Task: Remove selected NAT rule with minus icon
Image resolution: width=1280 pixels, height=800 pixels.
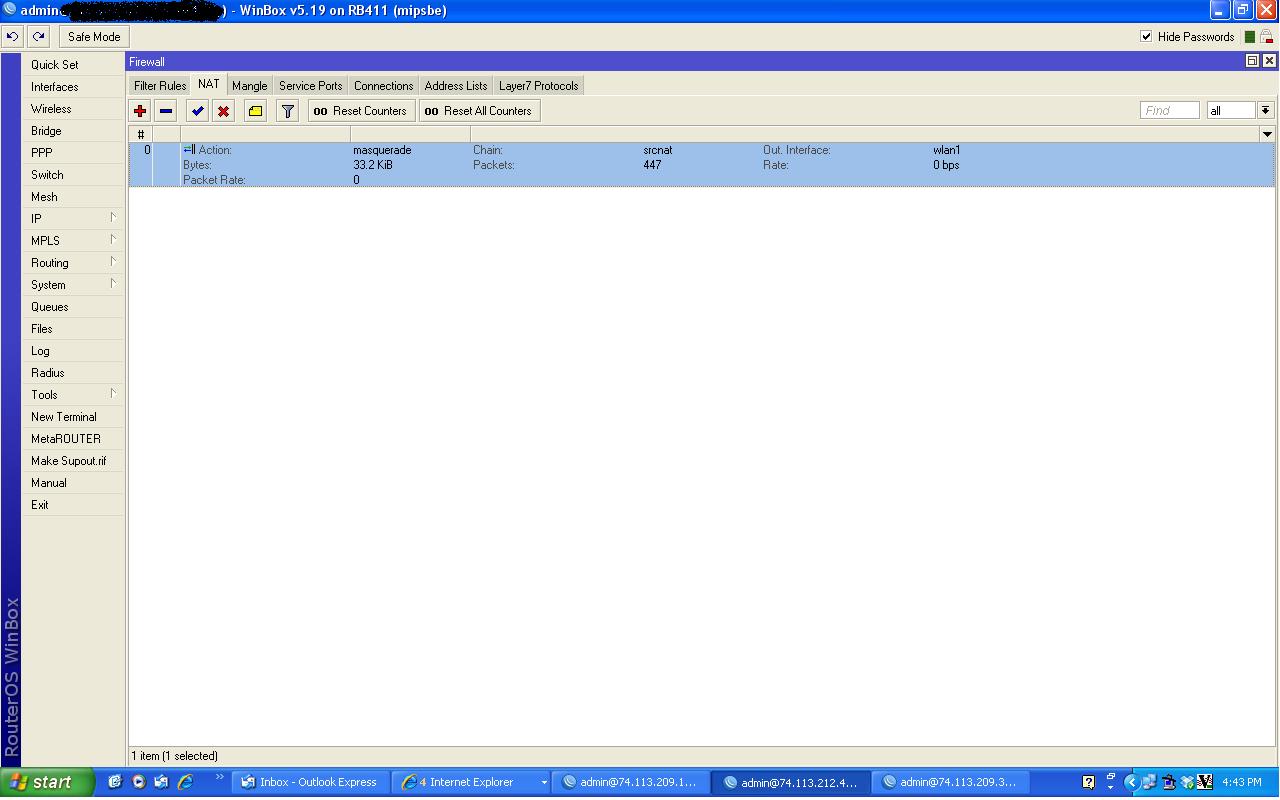Action: [166, 111]
